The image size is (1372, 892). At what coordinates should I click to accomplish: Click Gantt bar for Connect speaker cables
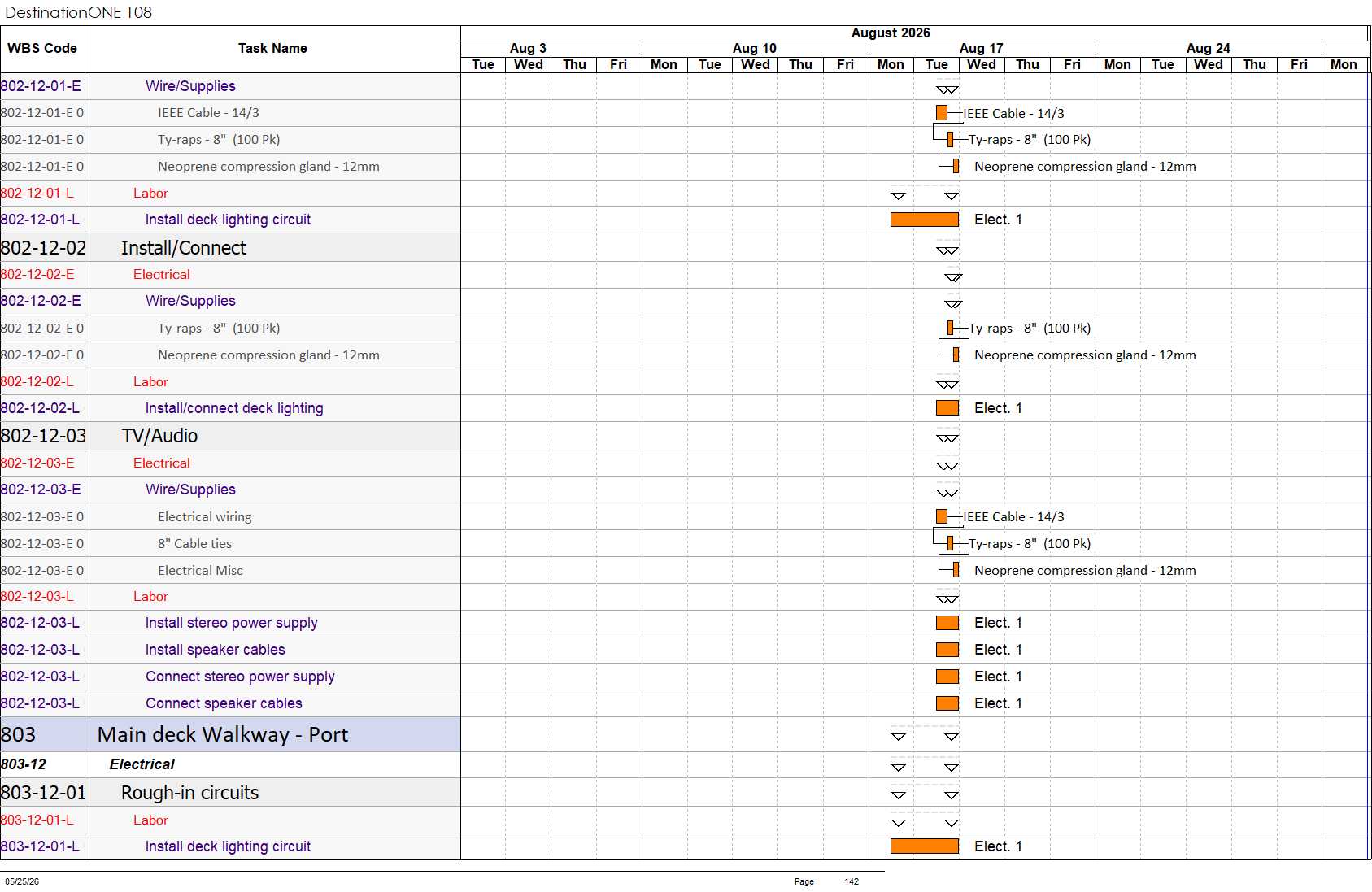[947, 703]
